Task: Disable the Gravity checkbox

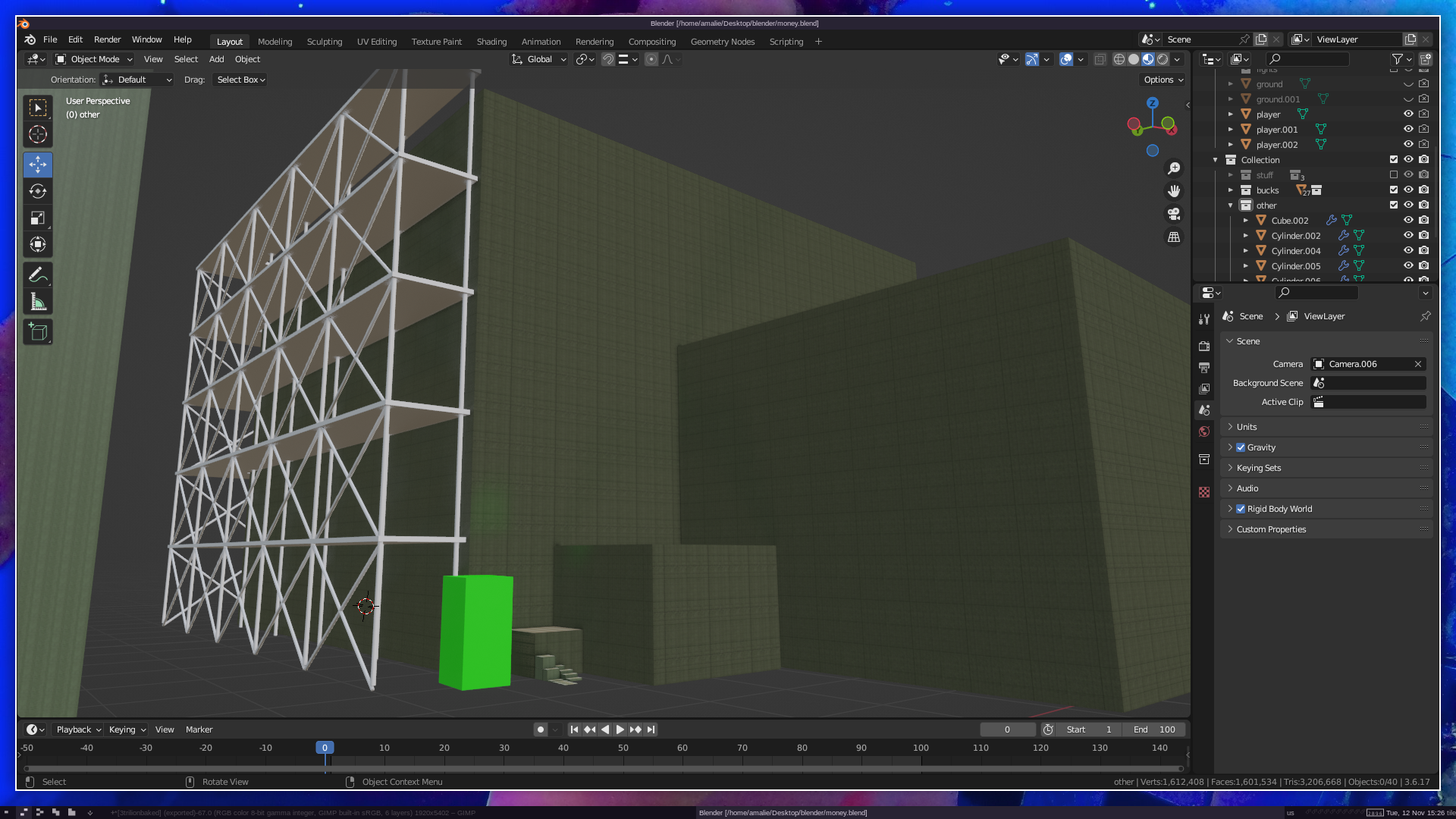Action: [1241, 447]
